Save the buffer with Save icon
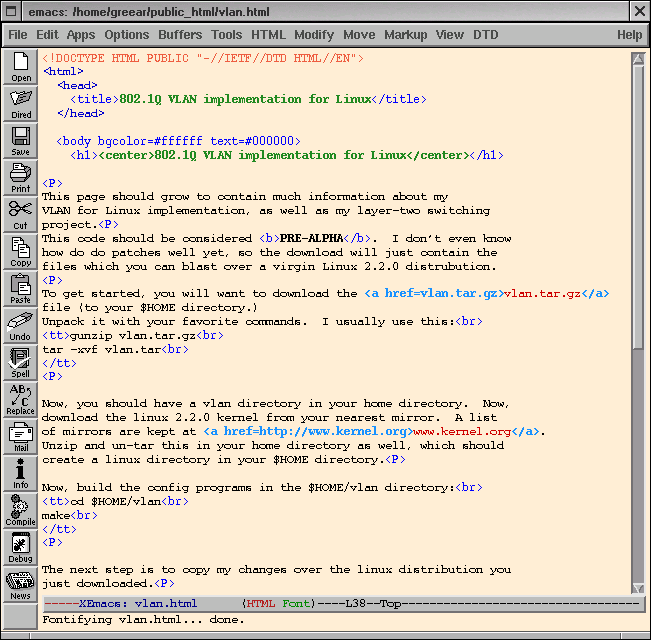 [21, 141]
